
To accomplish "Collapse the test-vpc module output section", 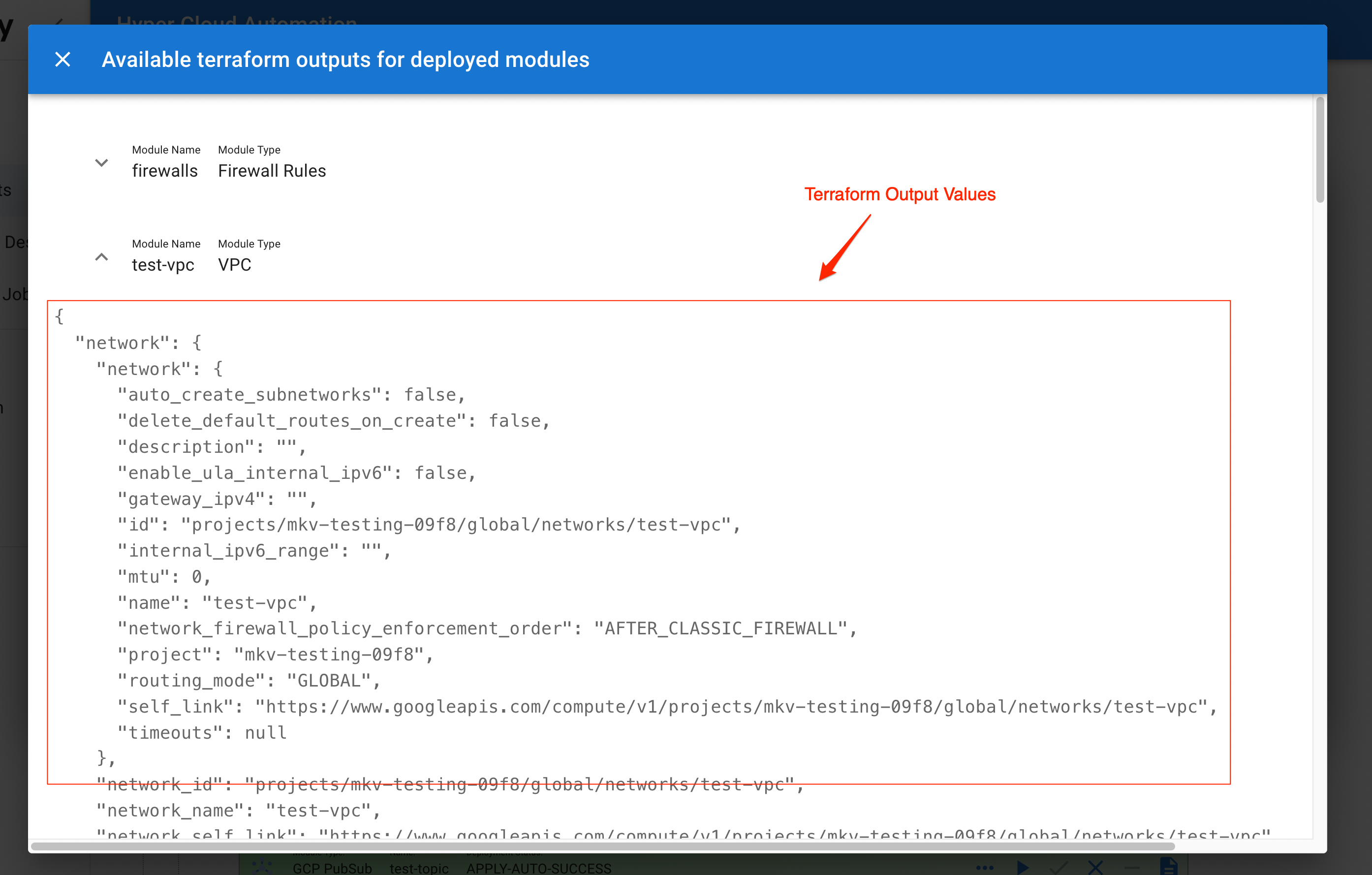I will tap(101, 257).
